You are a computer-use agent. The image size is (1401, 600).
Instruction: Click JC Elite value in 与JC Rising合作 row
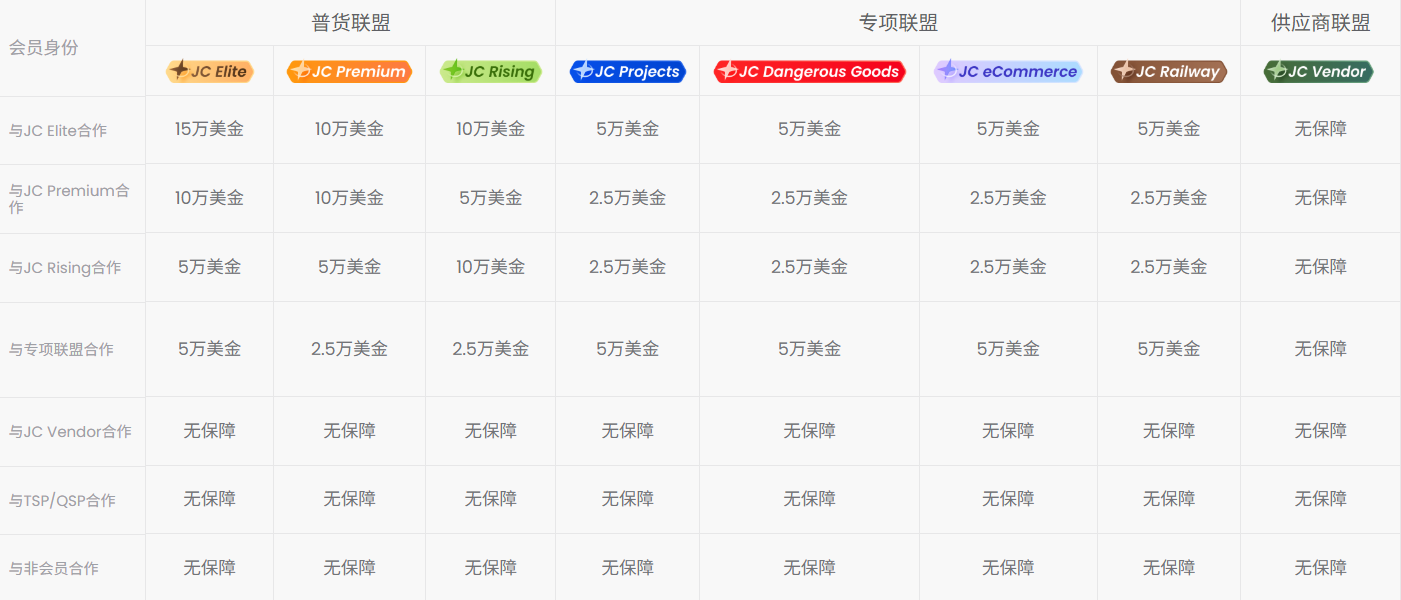click(x=209, y=267)
